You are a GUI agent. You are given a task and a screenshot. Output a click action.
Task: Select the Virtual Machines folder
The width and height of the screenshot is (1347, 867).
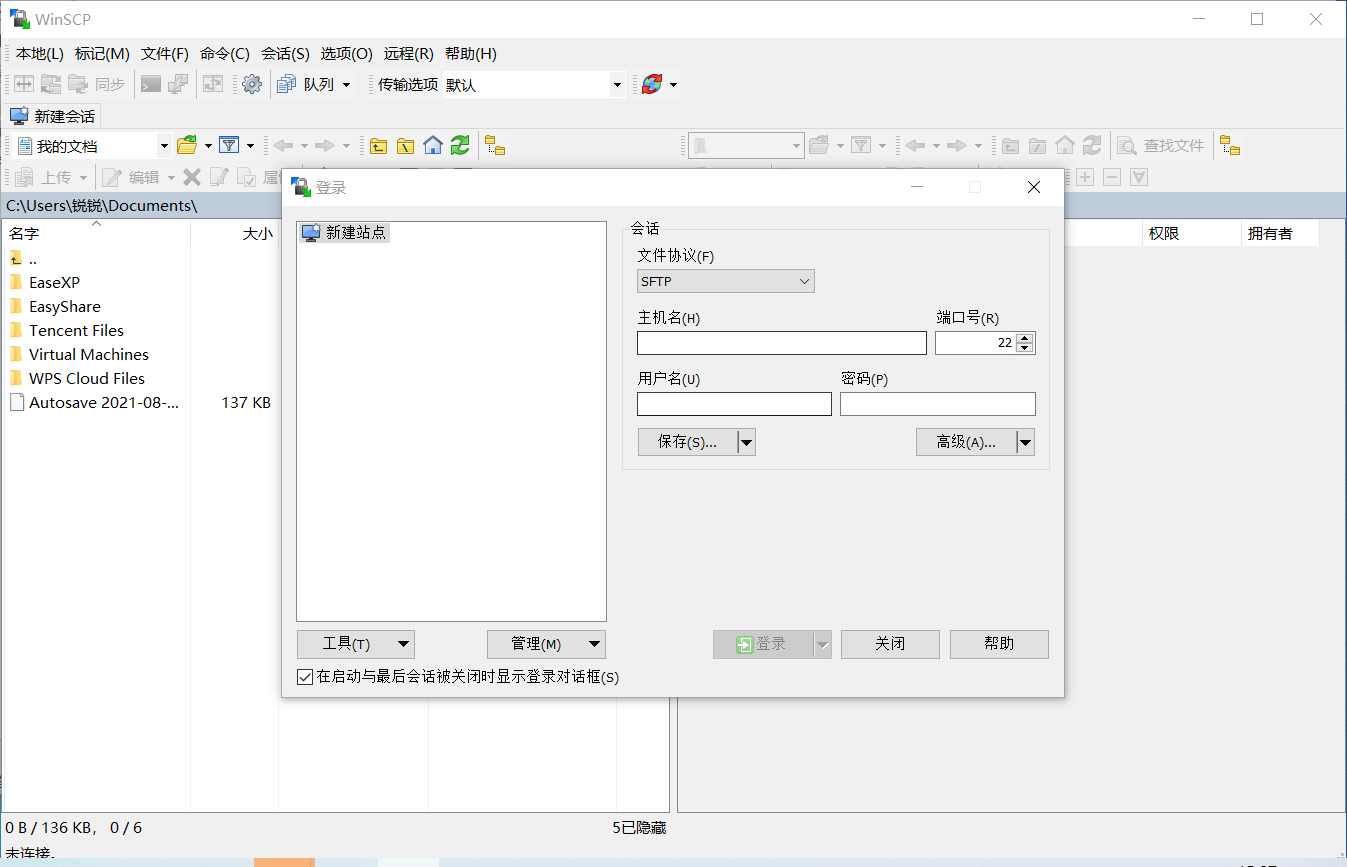[x=88, y=354]
